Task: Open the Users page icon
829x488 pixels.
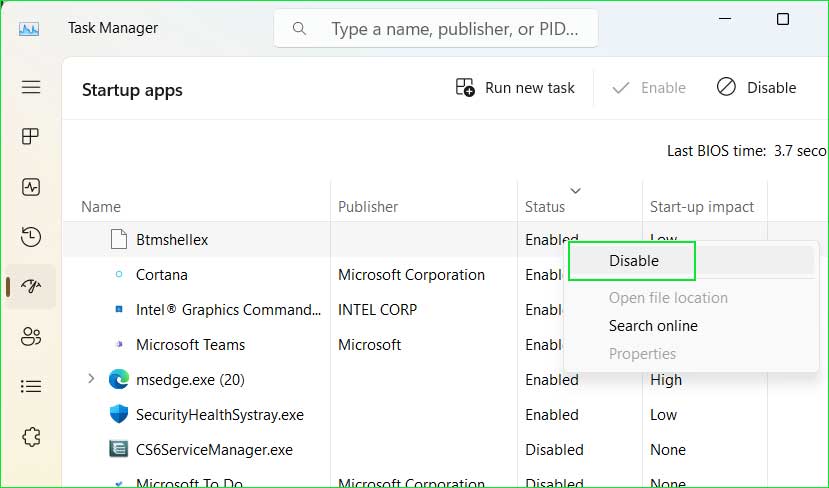Action: coord(31,336)
